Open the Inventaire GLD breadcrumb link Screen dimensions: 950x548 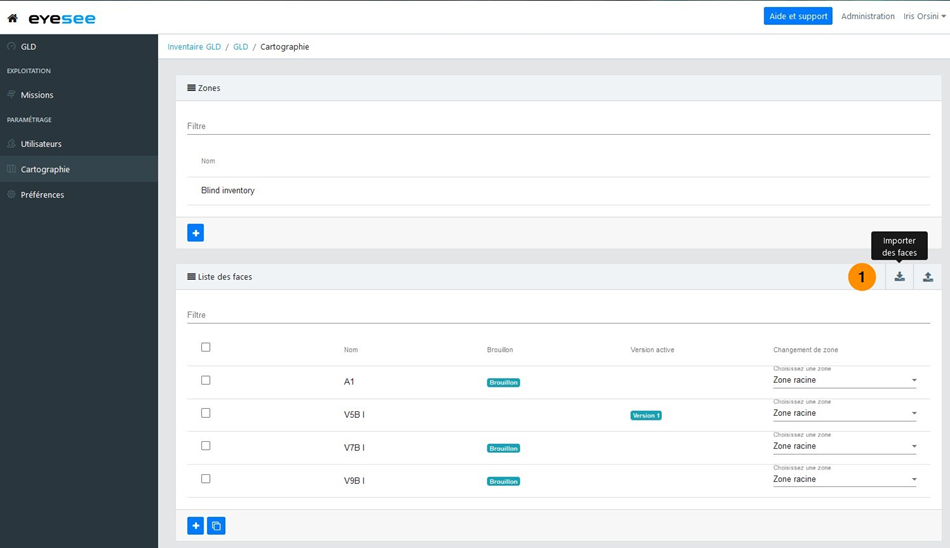click(x=194, y=47)
